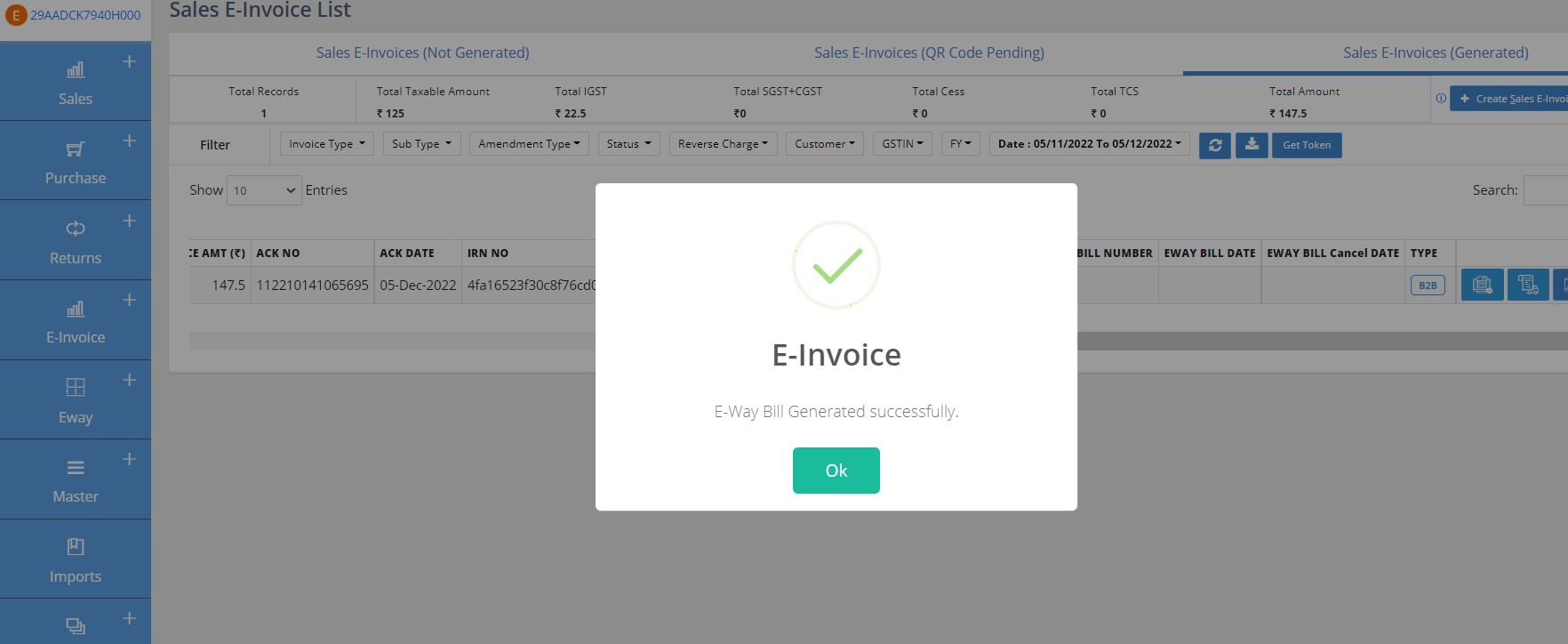Open the Returns module in sidebar
The image size is (1568, 644).
click(76, 242)
